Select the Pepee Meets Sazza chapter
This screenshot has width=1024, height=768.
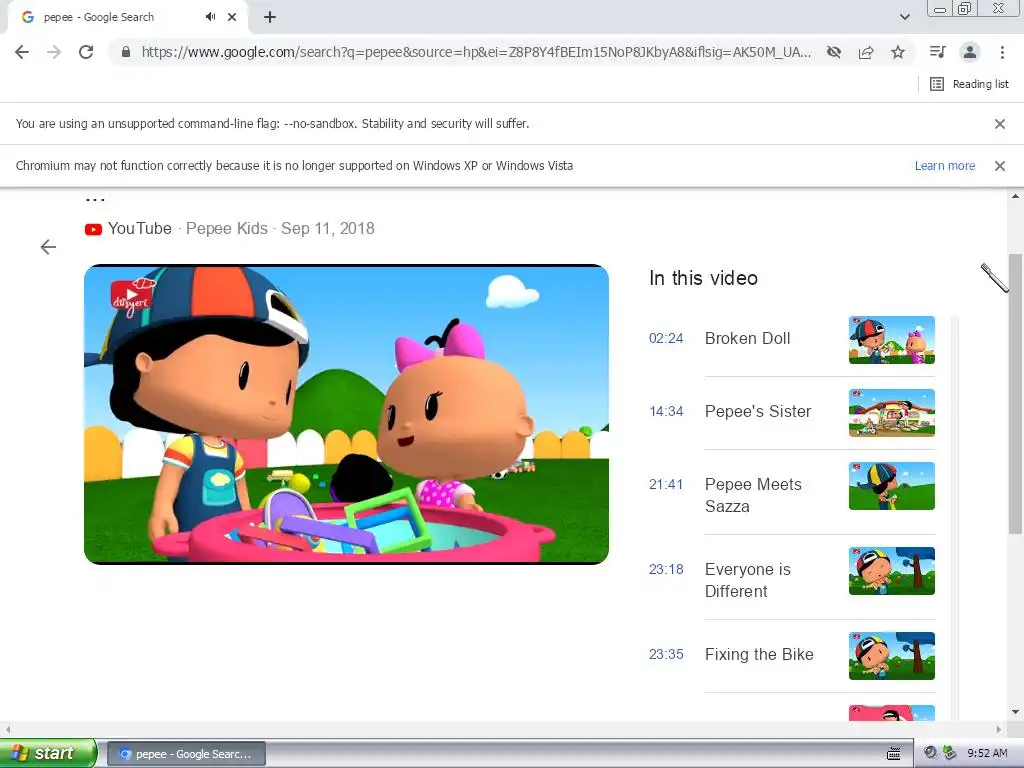click(x=753, y=495)
